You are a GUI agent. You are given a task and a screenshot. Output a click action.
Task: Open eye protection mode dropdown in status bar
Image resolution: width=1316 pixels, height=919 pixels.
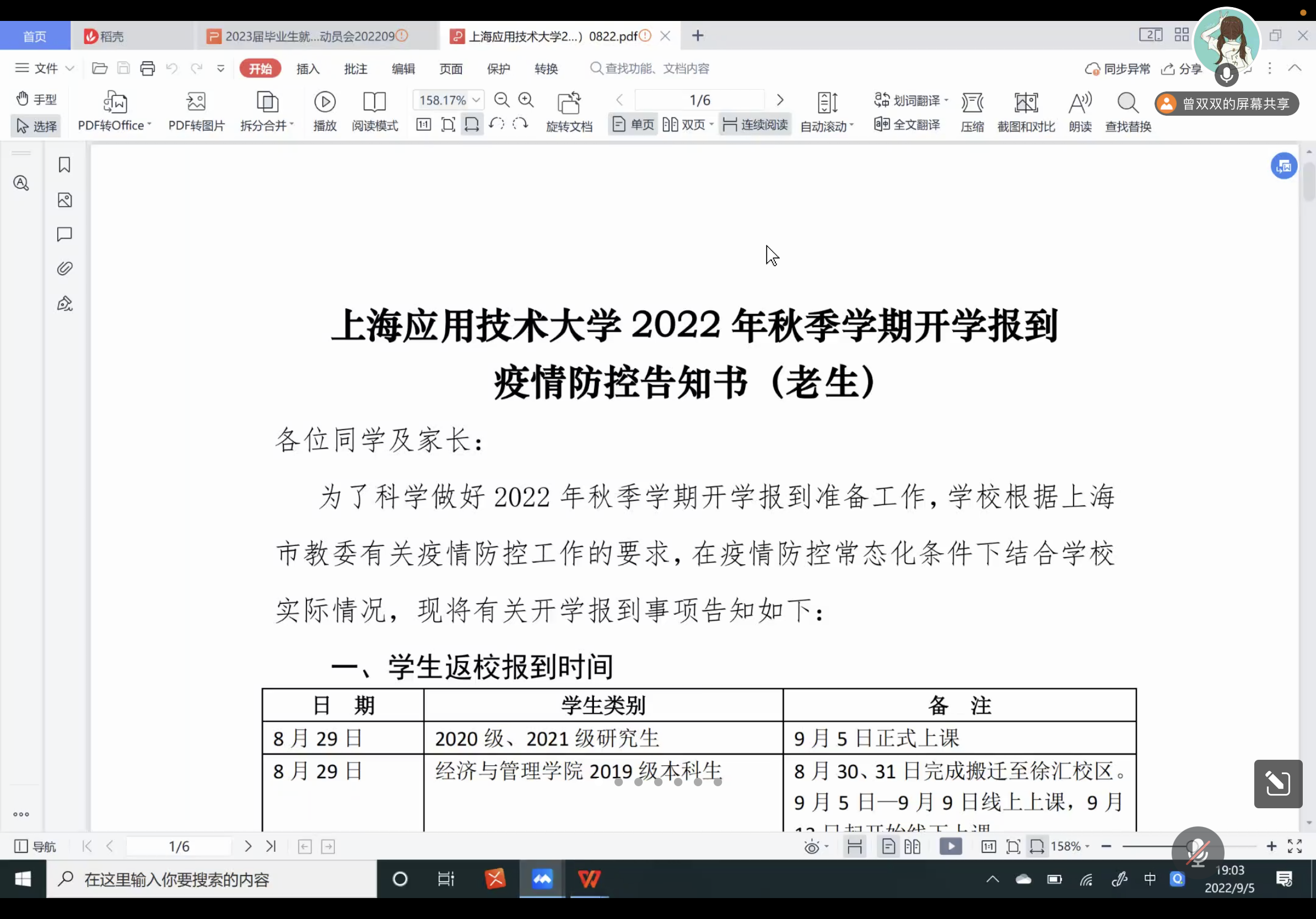pyautogui.click(x=816, y=847)
